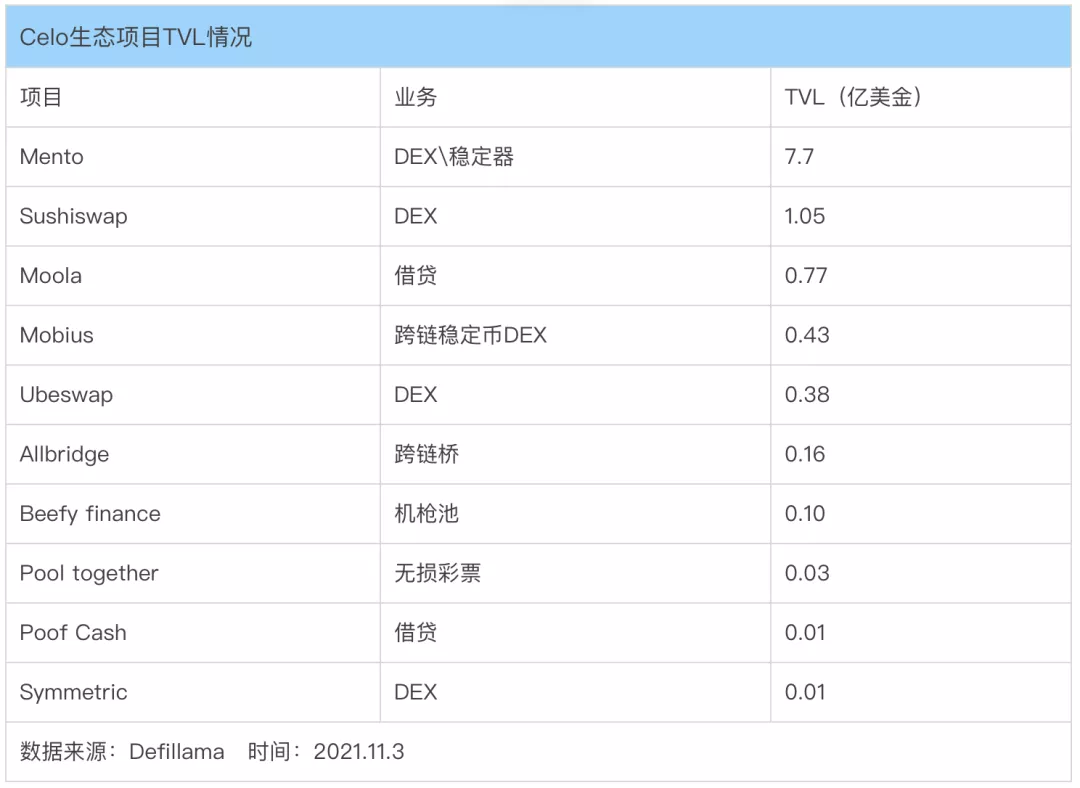This screenshot has height=788, width=1080.
Task: Select the 业务 column header
Action: coord(415,97)
